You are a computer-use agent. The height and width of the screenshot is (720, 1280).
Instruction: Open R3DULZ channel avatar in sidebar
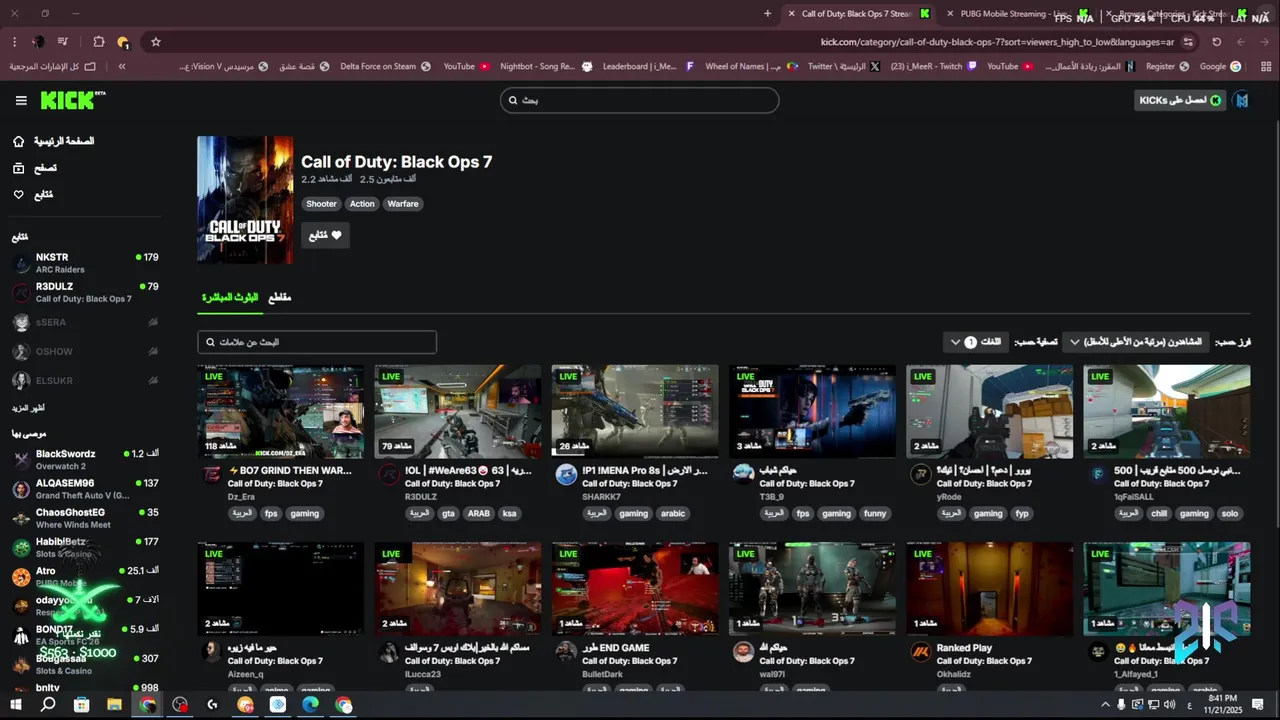tap(21, 292)
